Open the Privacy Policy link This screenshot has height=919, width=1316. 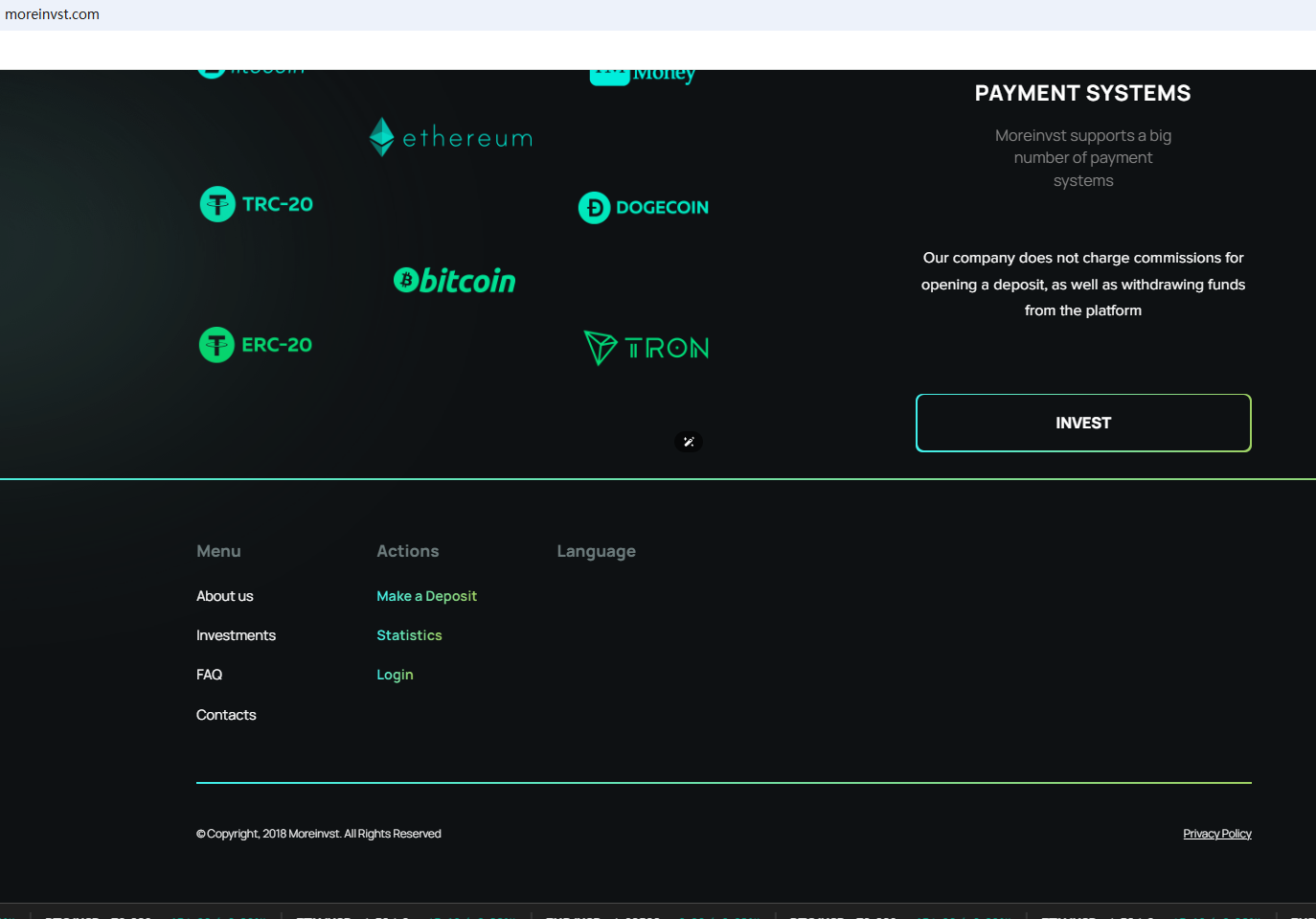[x=1217, y=834]
